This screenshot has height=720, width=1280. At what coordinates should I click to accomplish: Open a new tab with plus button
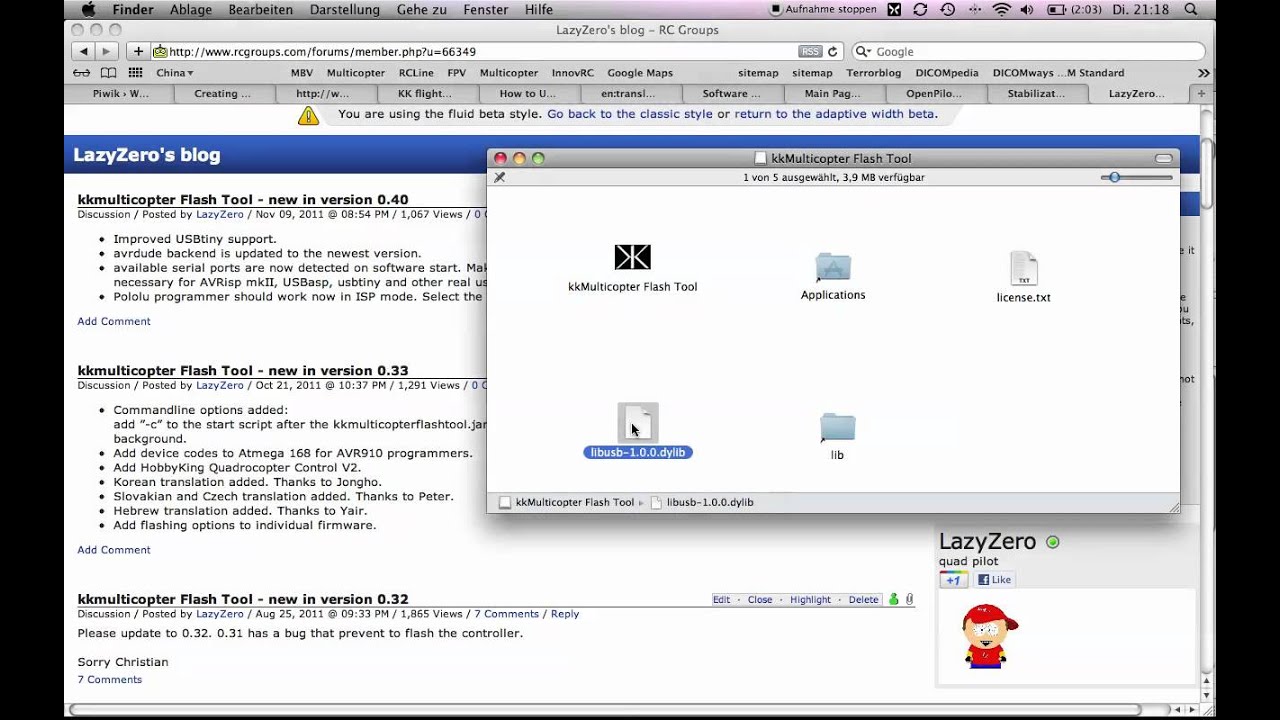click(1201, 93)
